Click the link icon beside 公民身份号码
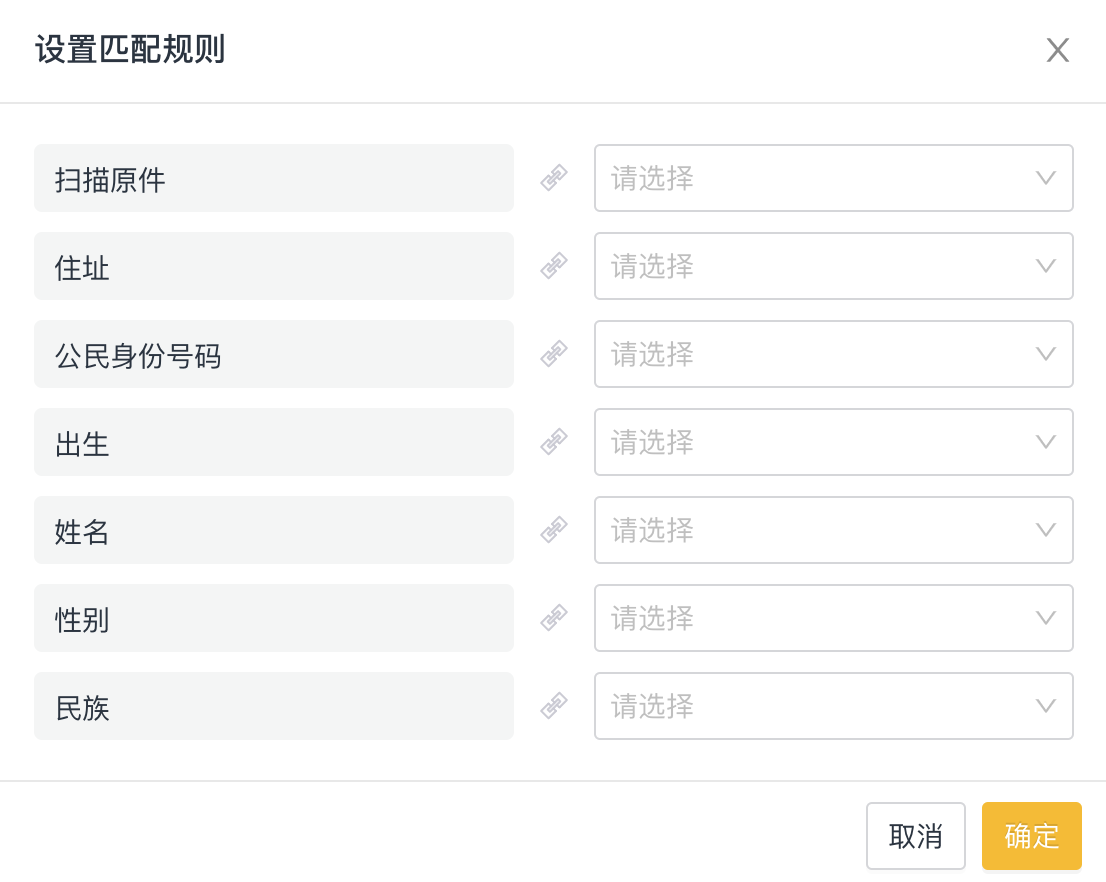Screen dimensions: 1106x882 [x=554, y=354]
